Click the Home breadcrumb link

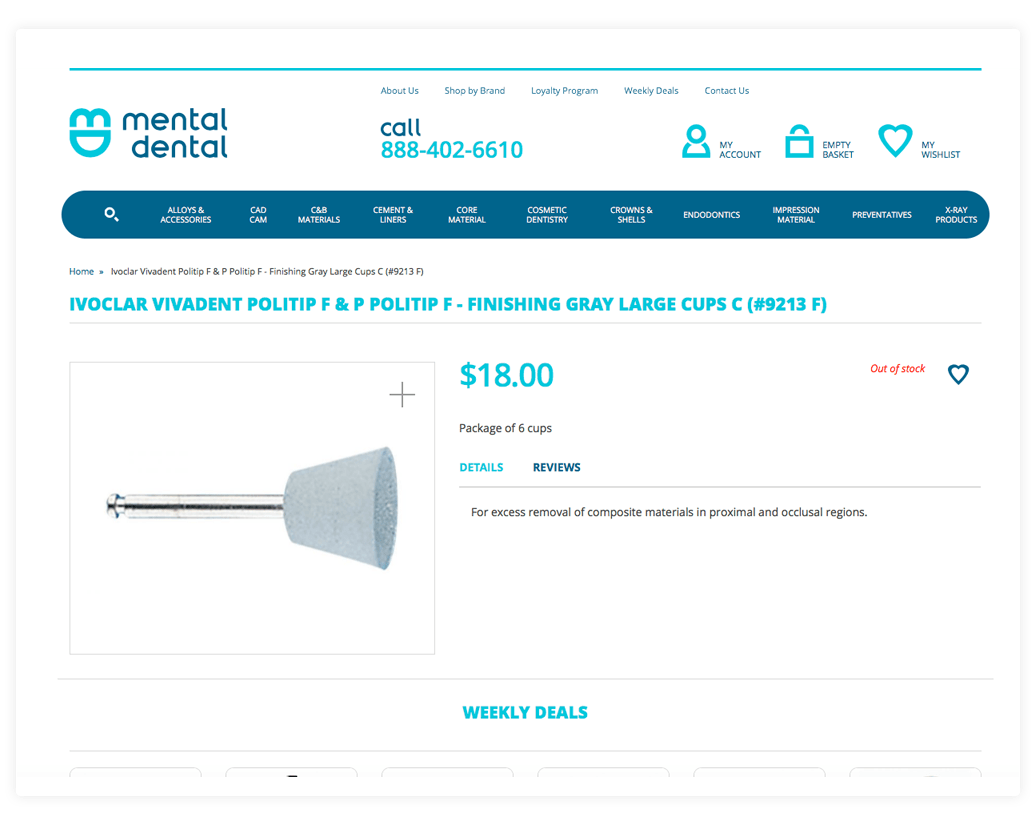click(x=81, y=272)
